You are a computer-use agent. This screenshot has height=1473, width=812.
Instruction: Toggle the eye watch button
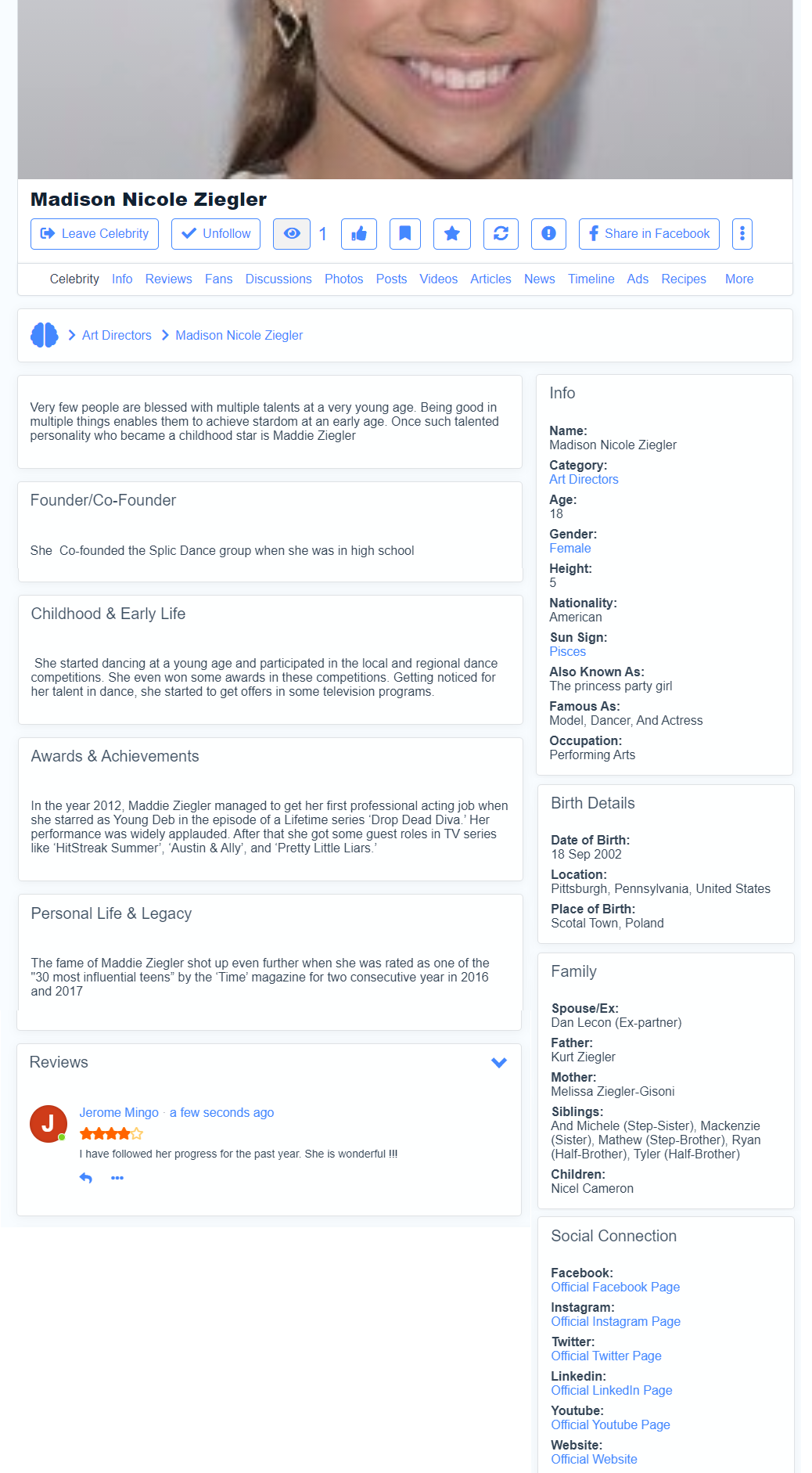(x=292, y=234)
